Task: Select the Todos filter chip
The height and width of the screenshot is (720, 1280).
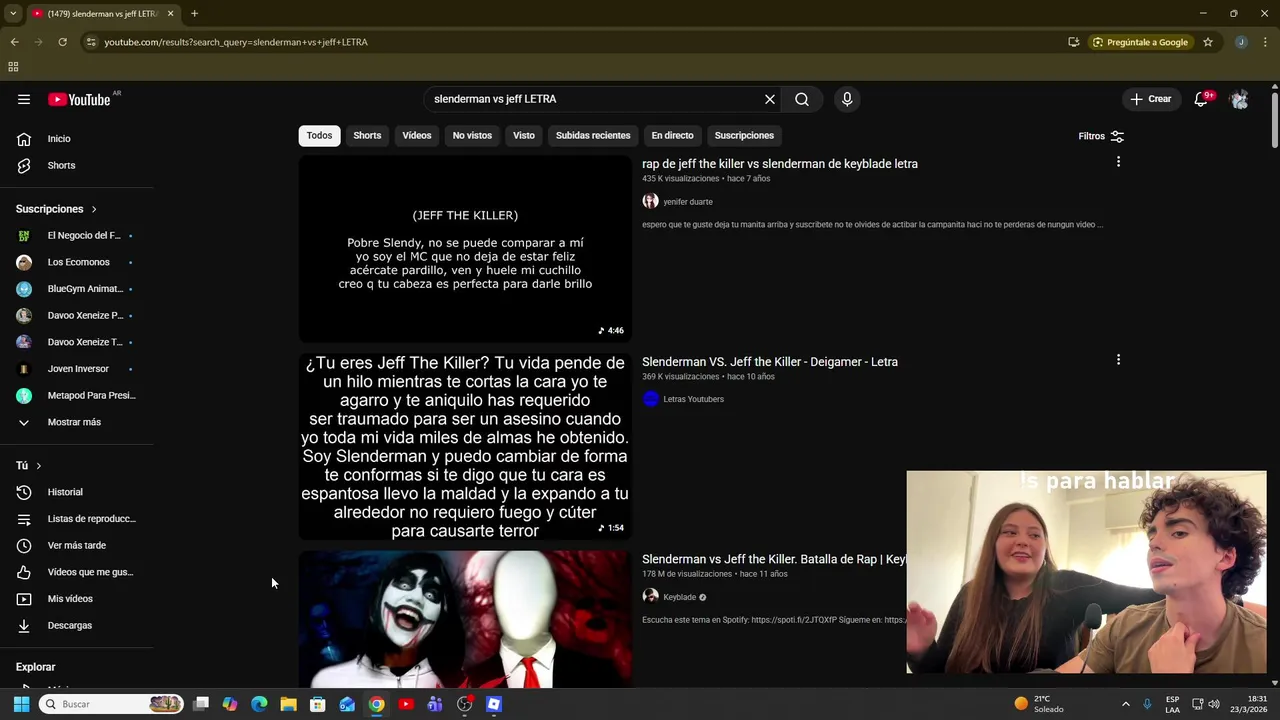Action: coord(319,135)
